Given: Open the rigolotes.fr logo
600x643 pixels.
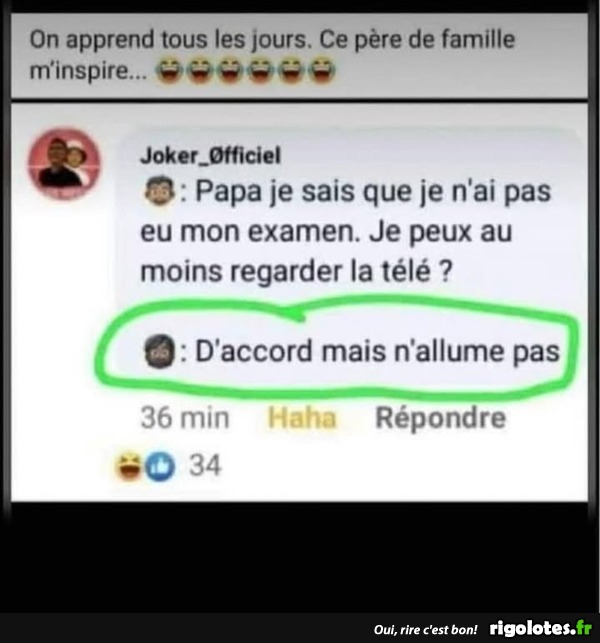Looking at the screenshot, I should pos(541,628).
